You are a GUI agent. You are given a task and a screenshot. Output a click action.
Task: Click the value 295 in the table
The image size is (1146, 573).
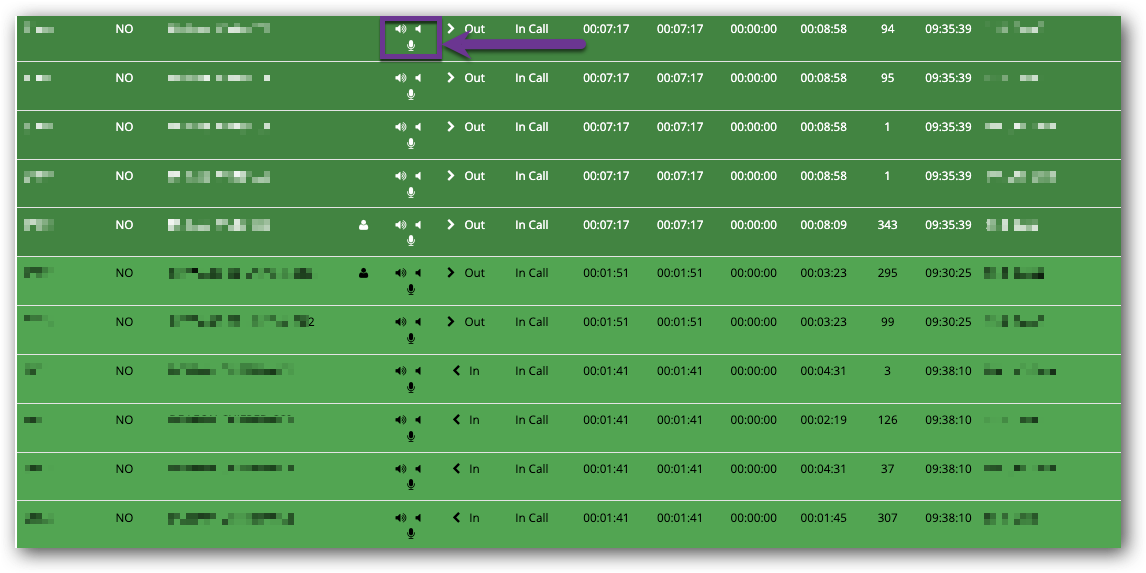(887, 273)
